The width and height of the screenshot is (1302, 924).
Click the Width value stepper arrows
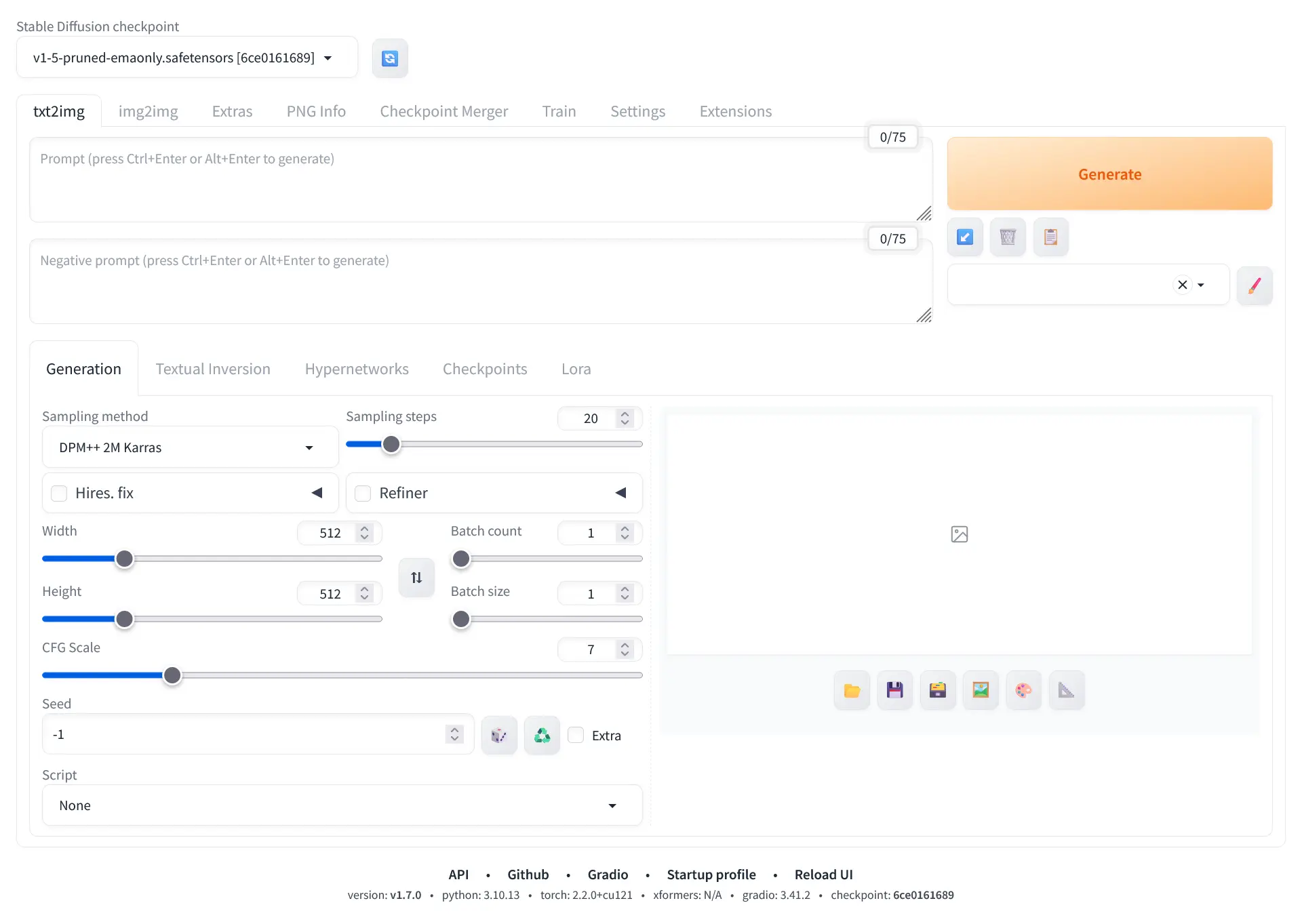(364, 533)
